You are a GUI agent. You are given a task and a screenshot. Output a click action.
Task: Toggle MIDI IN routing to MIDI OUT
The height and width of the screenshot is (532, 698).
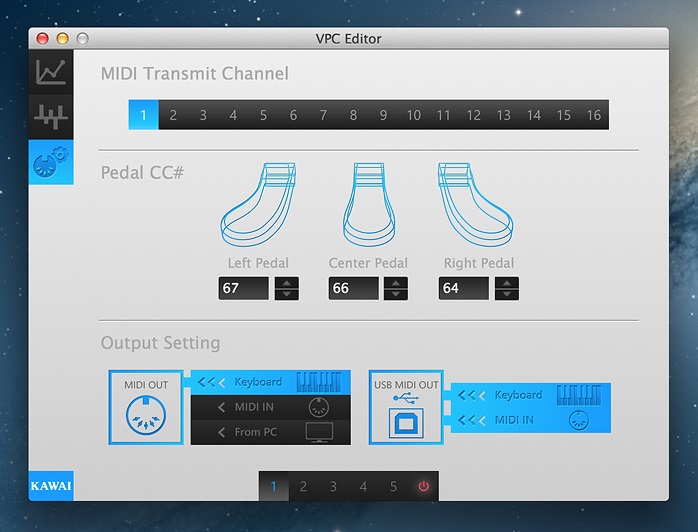(x=271, y=407)
